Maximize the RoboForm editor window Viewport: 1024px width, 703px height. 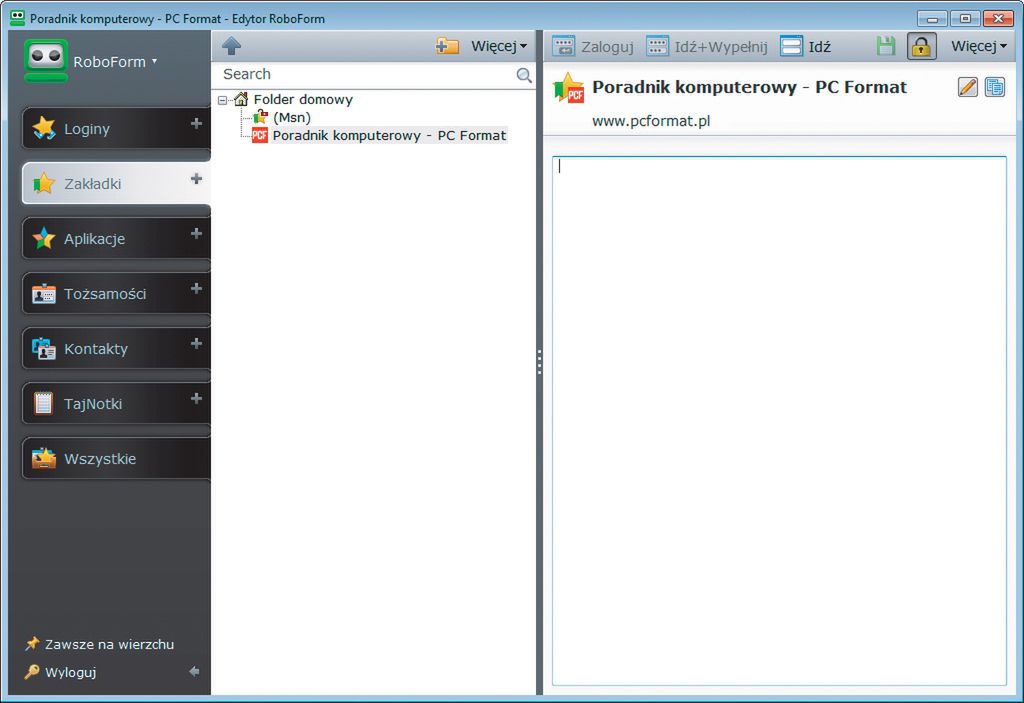(x=965, y=18)
